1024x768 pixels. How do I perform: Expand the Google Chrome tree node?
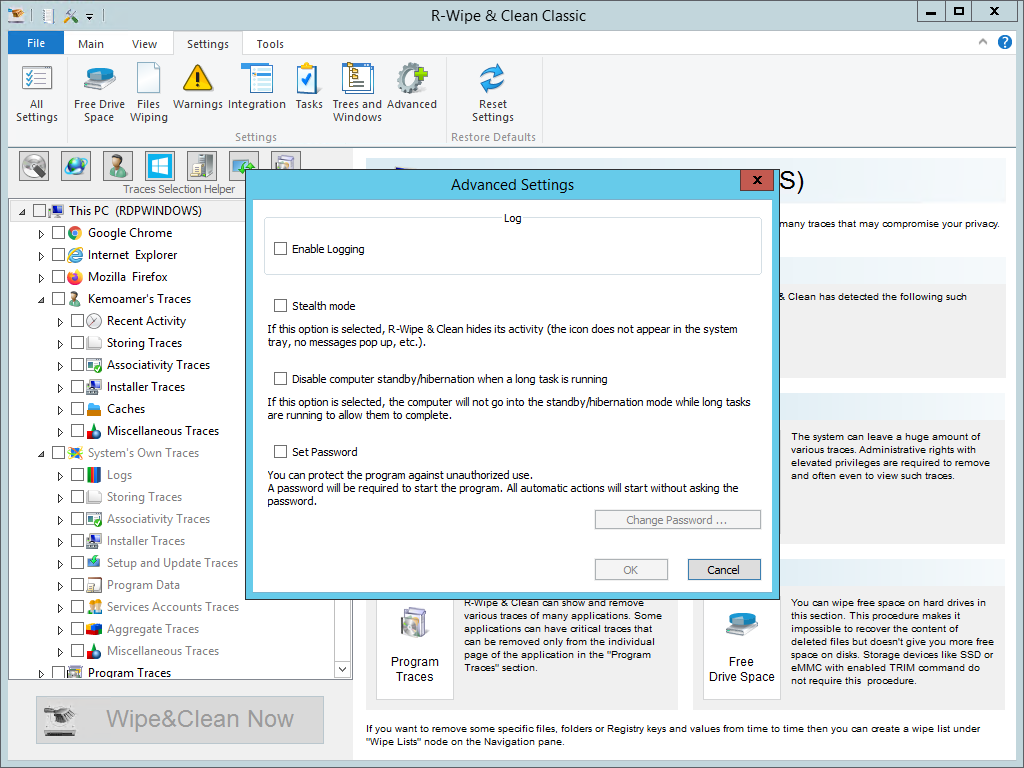point(41,234)
